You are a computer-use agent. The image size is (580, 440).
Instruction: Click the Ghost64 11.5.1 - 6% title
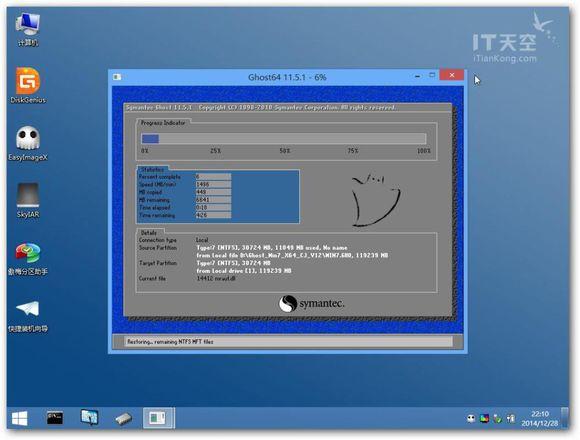coord(287,77)
